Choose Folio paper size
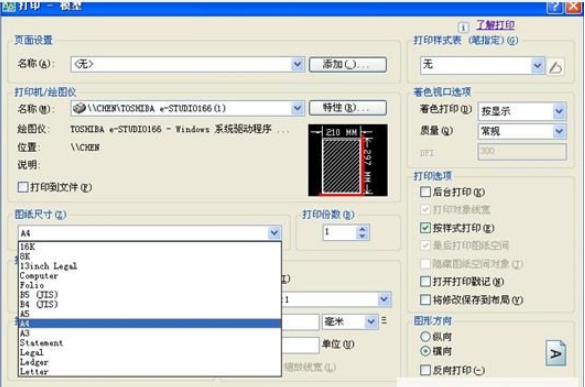 coord(150,285)
